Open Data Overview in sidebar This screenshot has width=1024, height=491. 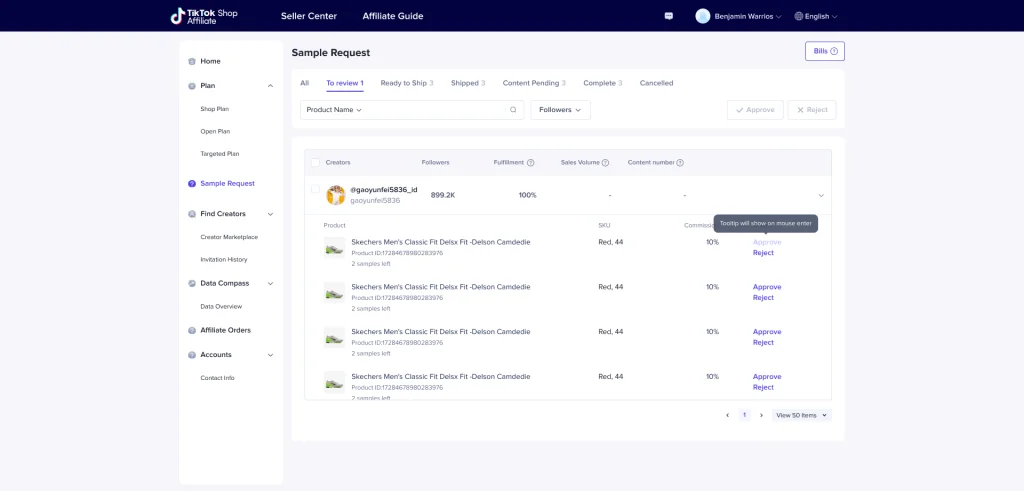click(221, 306)
